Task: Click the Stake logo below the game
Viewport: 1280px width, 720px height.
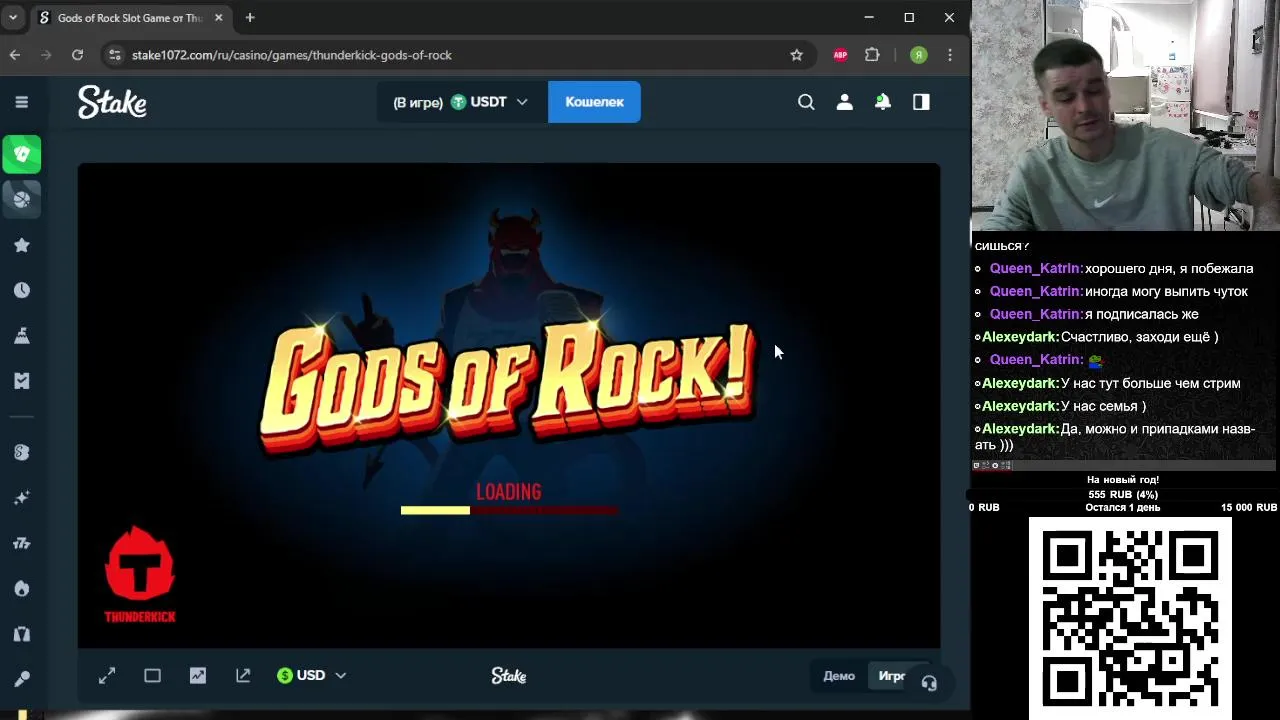Action: 509,676
